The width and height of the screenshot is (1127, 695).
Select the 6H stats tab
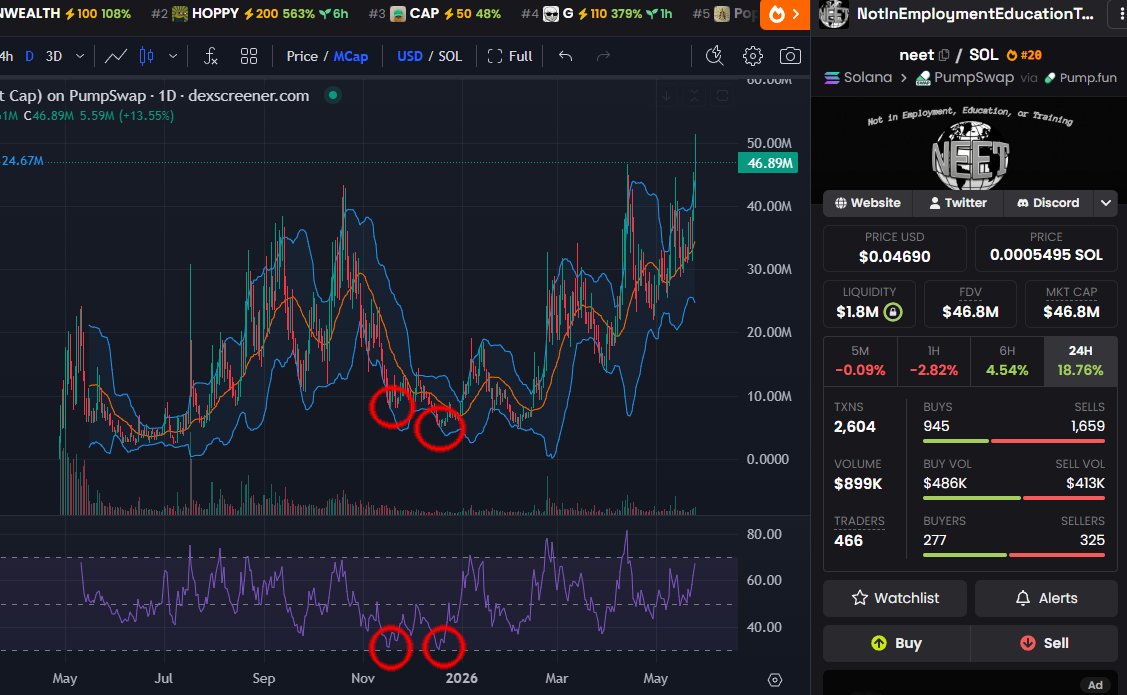pyautogui.click(x=1006, y=361)
